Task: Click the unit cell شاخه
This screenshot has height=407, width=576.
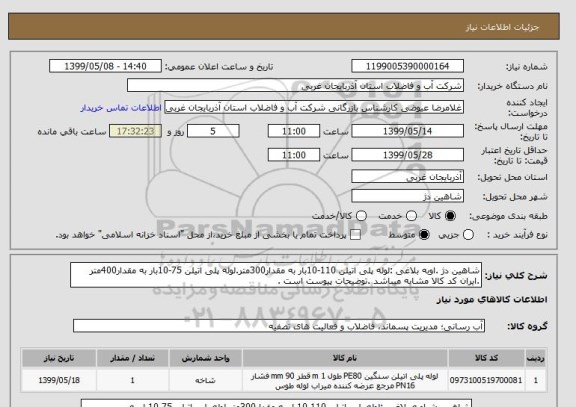Action: 205,381
